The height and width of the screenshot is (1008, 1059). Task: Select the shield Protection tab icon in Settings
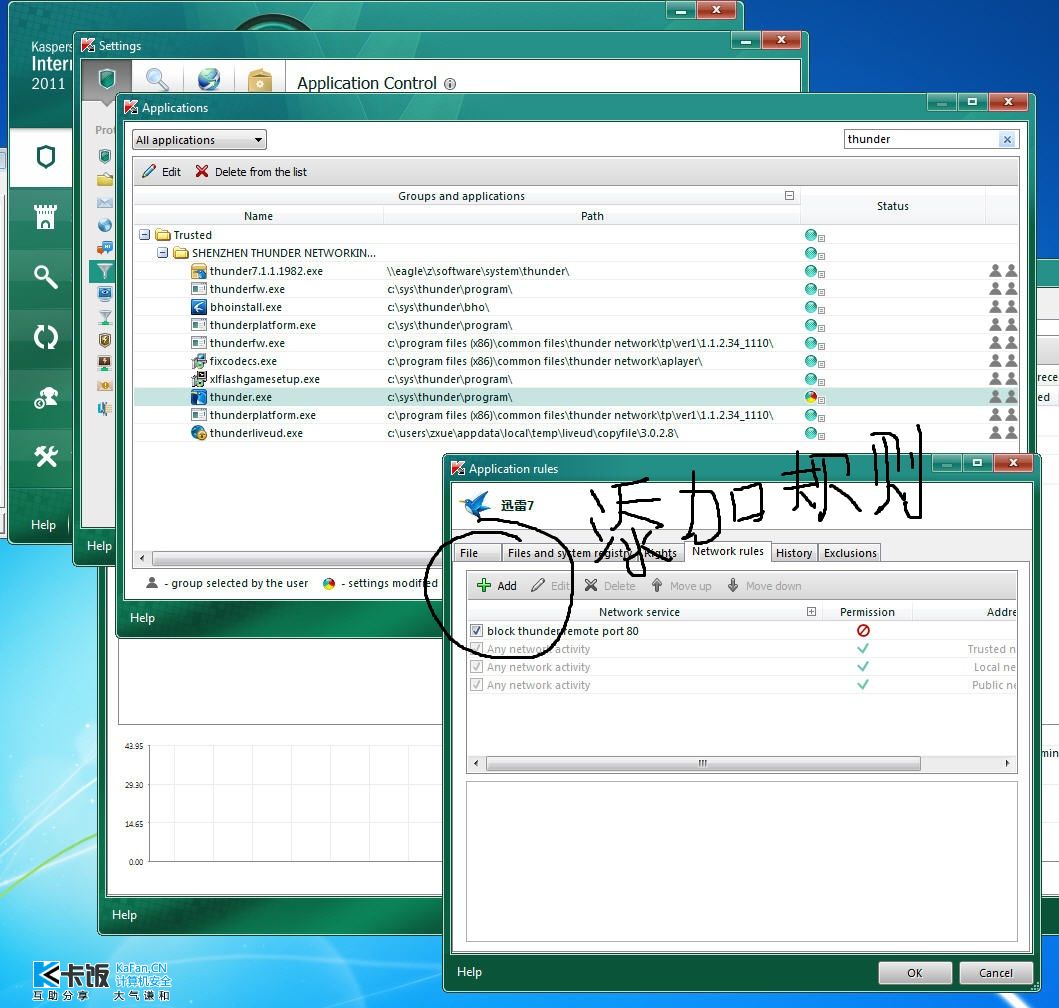(107, 80)
